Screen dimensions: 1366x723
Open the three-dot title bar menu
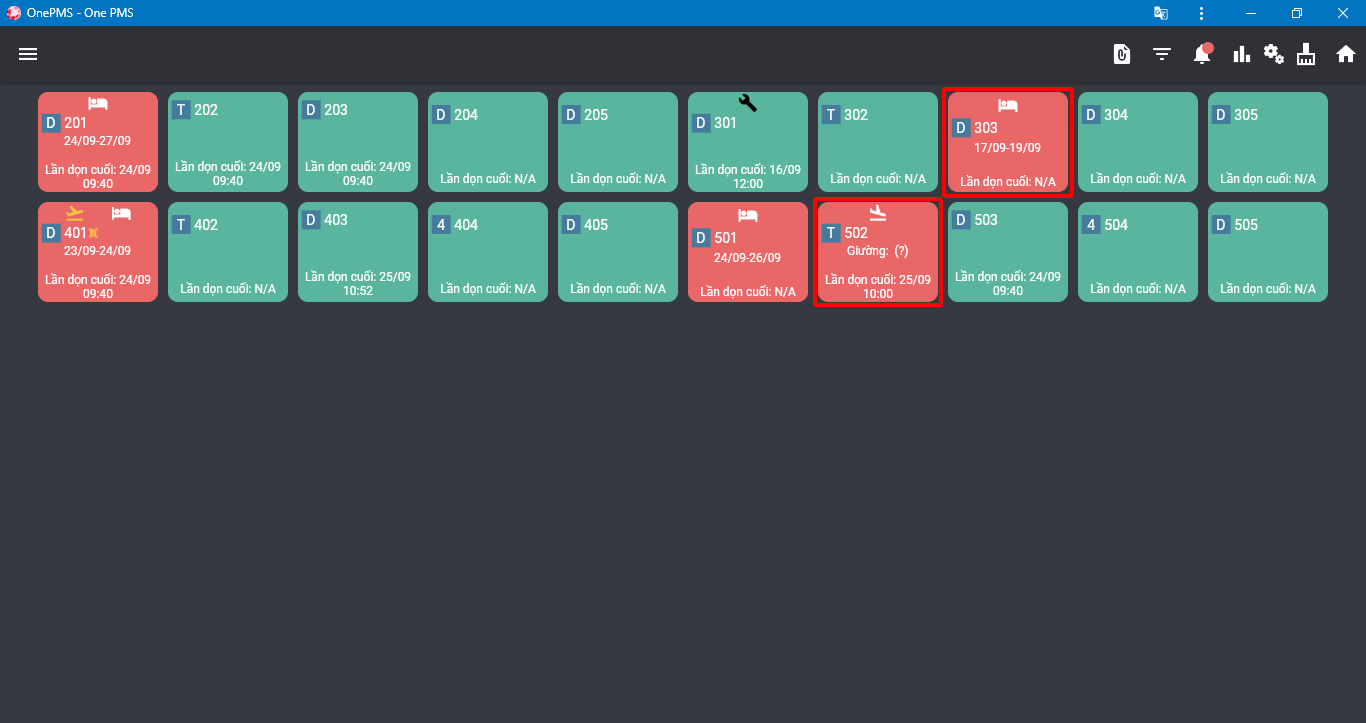click(1201, 13)
